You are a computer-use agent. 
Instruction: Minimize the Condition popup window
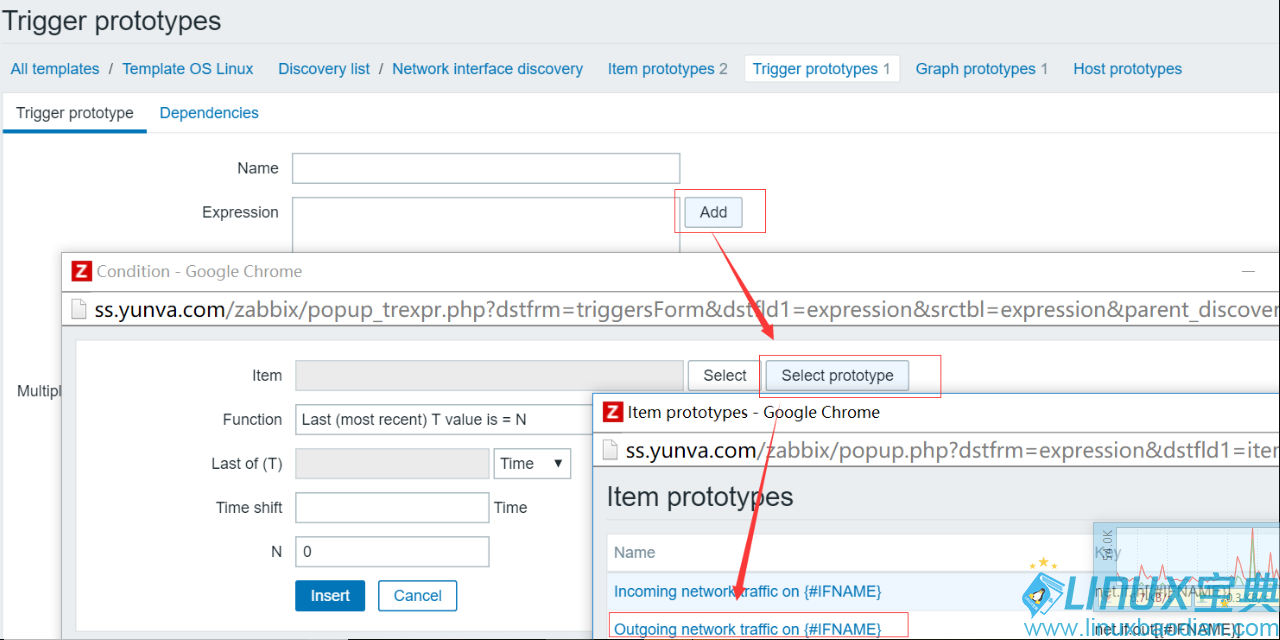[1248, 271]
